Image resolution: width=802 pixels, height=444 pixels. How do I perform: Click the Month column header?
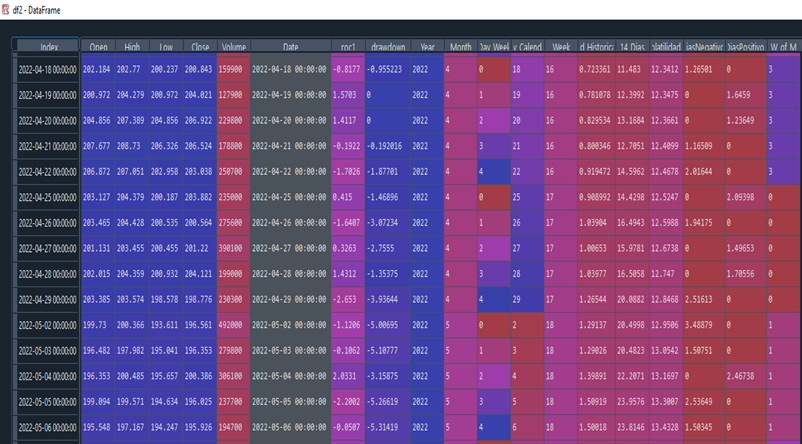click(461, 47)
